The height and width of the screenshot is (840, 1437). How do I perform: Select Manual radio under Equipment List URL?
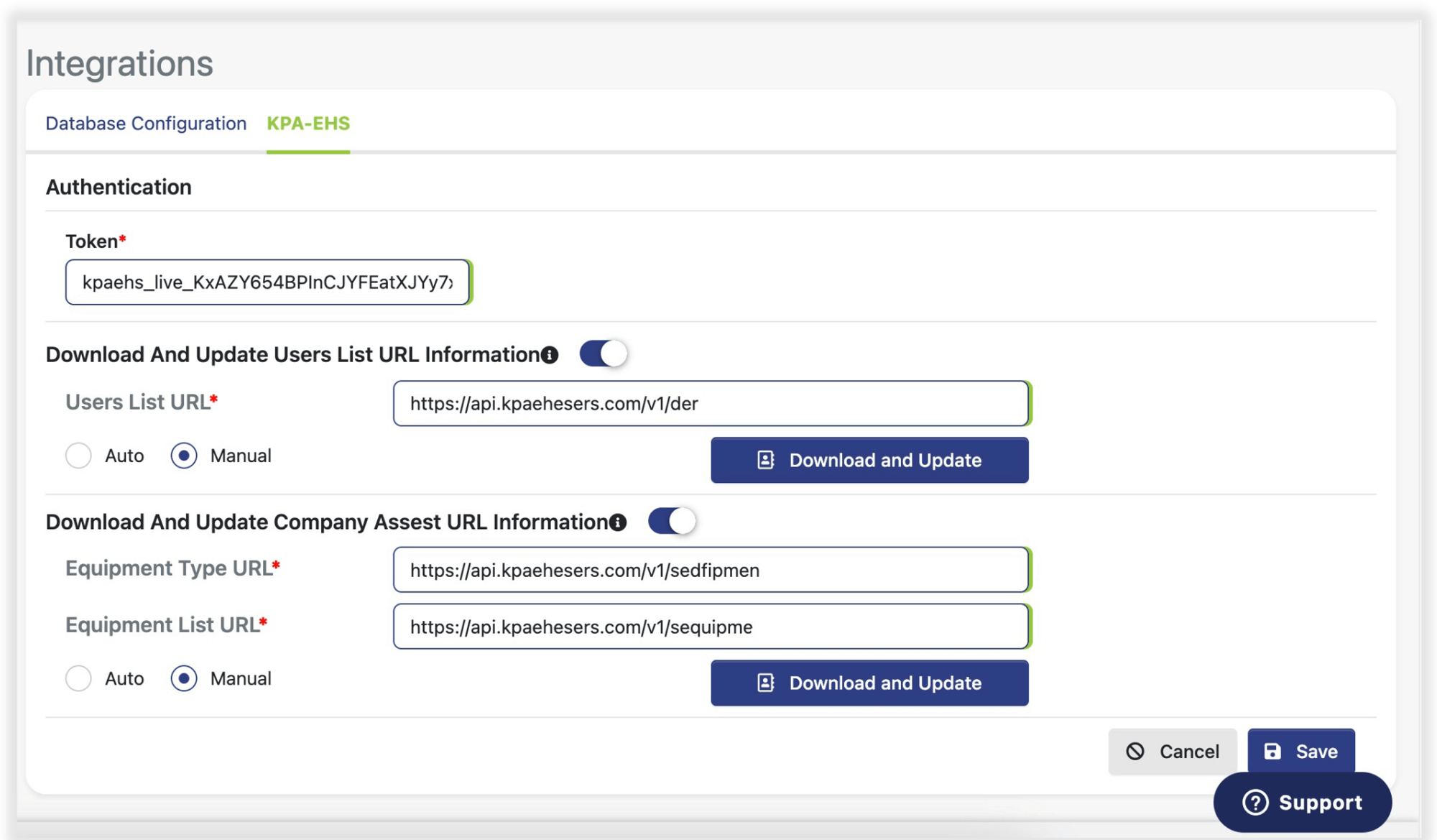click(184, 678)
